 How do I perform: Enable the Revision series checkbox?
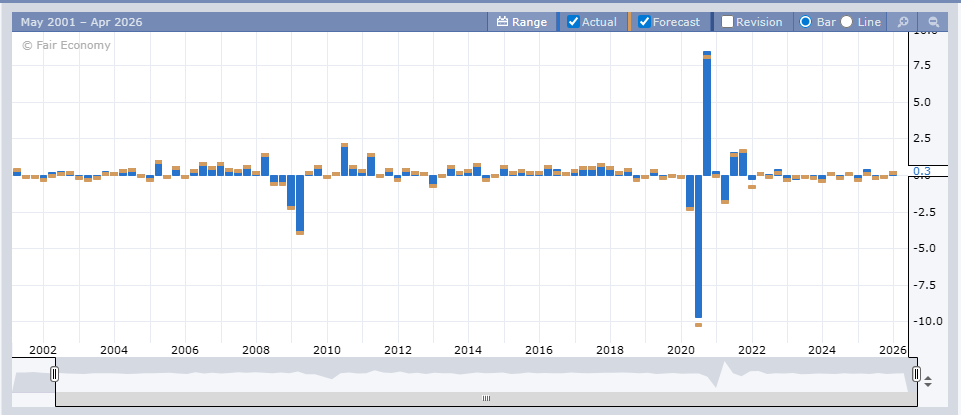728,21
